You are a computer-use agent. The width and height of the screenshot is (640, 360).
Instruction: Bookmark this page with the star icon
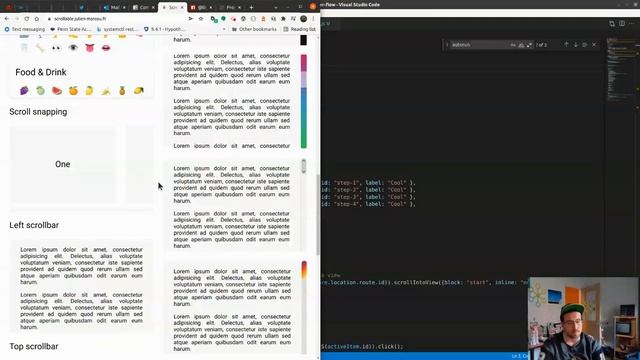pyautogui.click(x=201, y=19)
